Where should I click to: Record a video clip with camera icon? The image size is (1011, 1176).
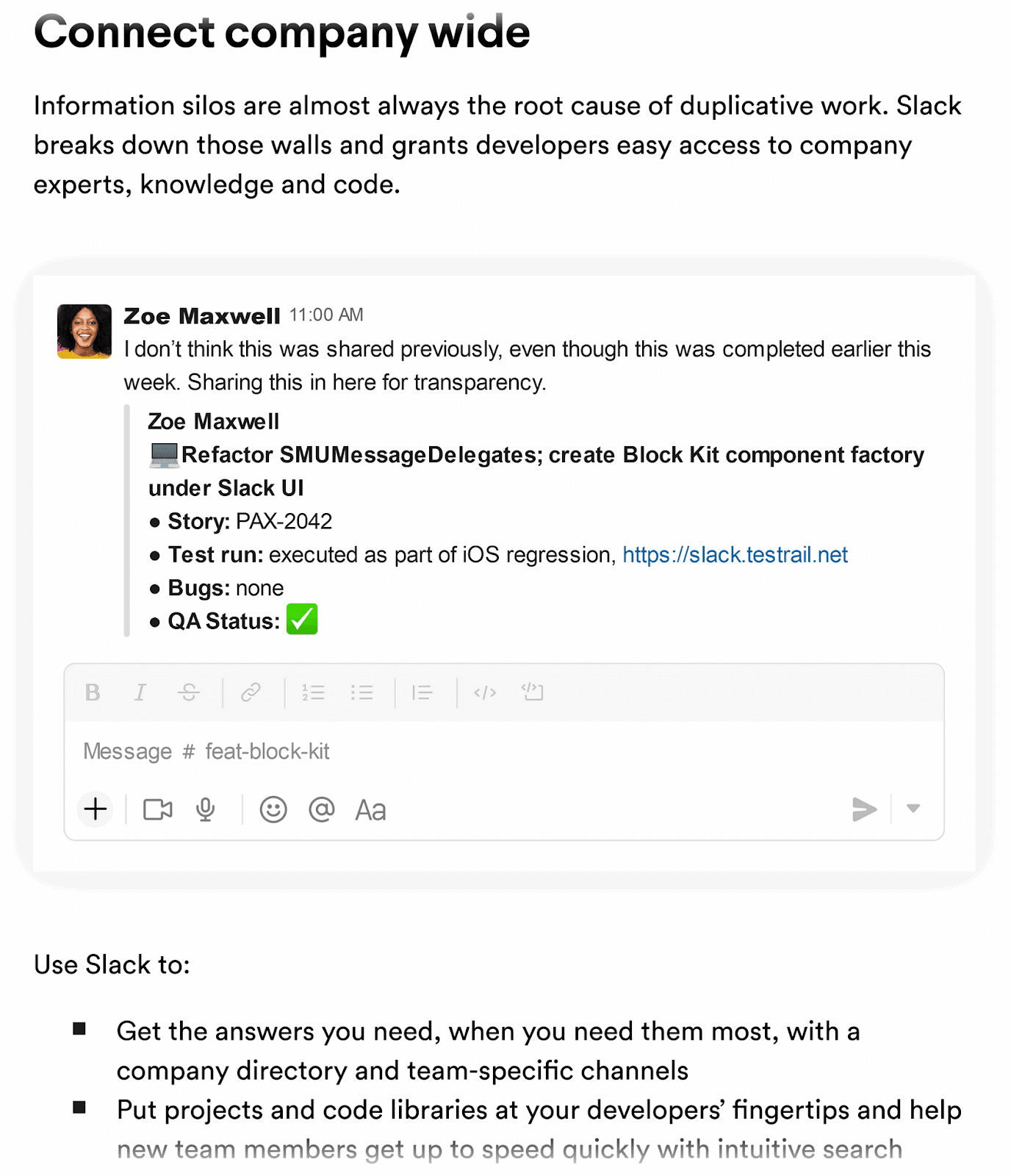click(157, 810)
